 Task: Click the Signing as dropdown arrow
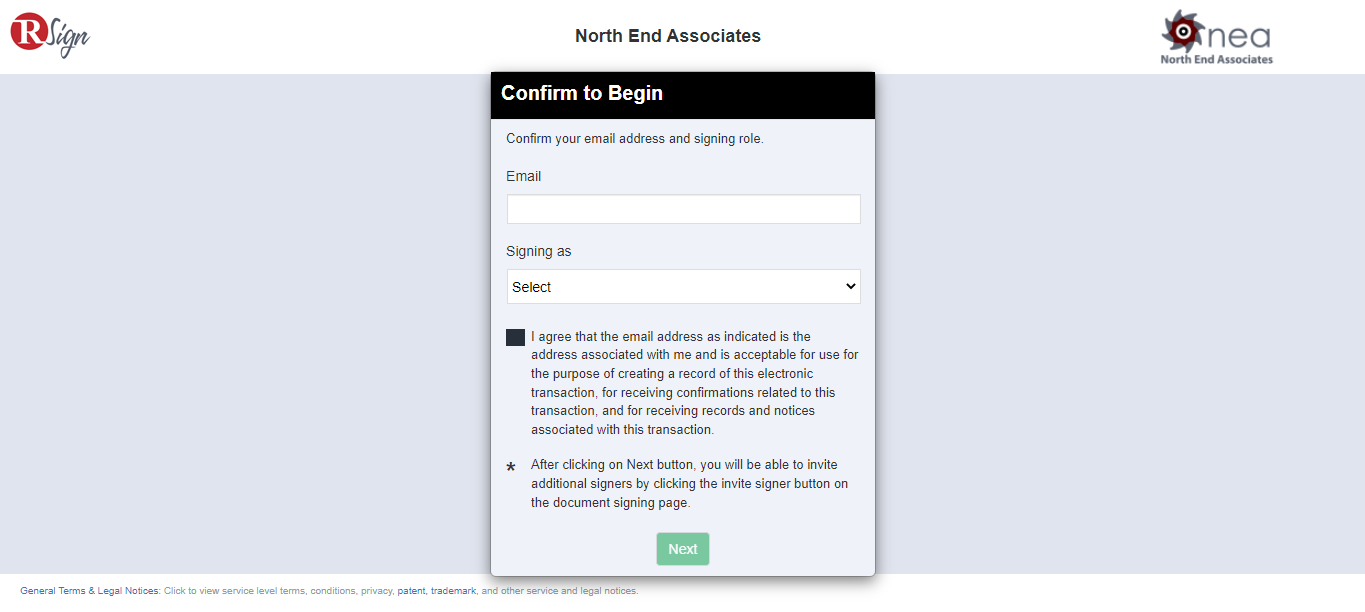[x=850, y=287]
